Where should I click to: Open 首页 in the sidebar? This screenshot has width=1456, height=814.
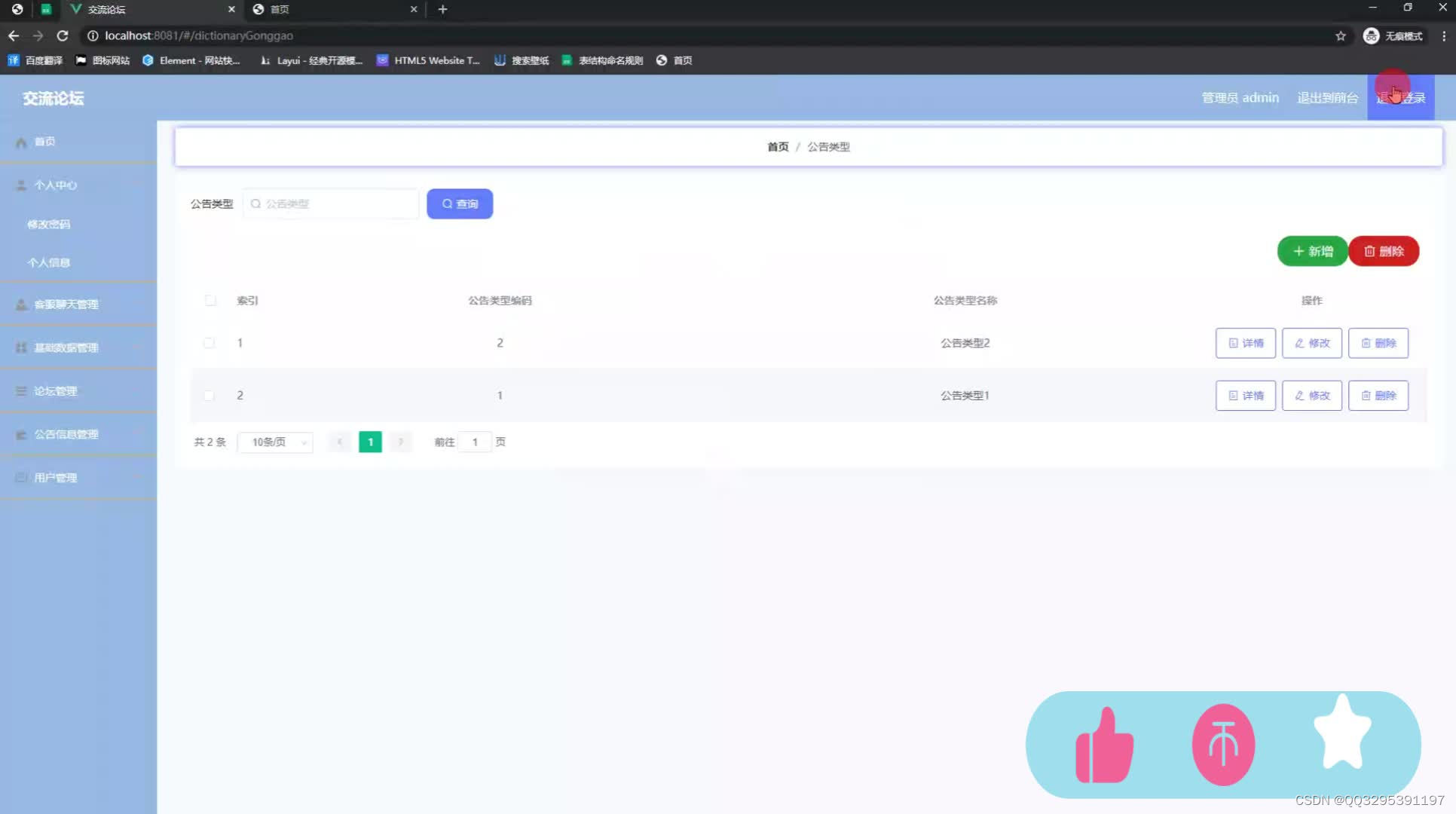click(x=78, y=142)
